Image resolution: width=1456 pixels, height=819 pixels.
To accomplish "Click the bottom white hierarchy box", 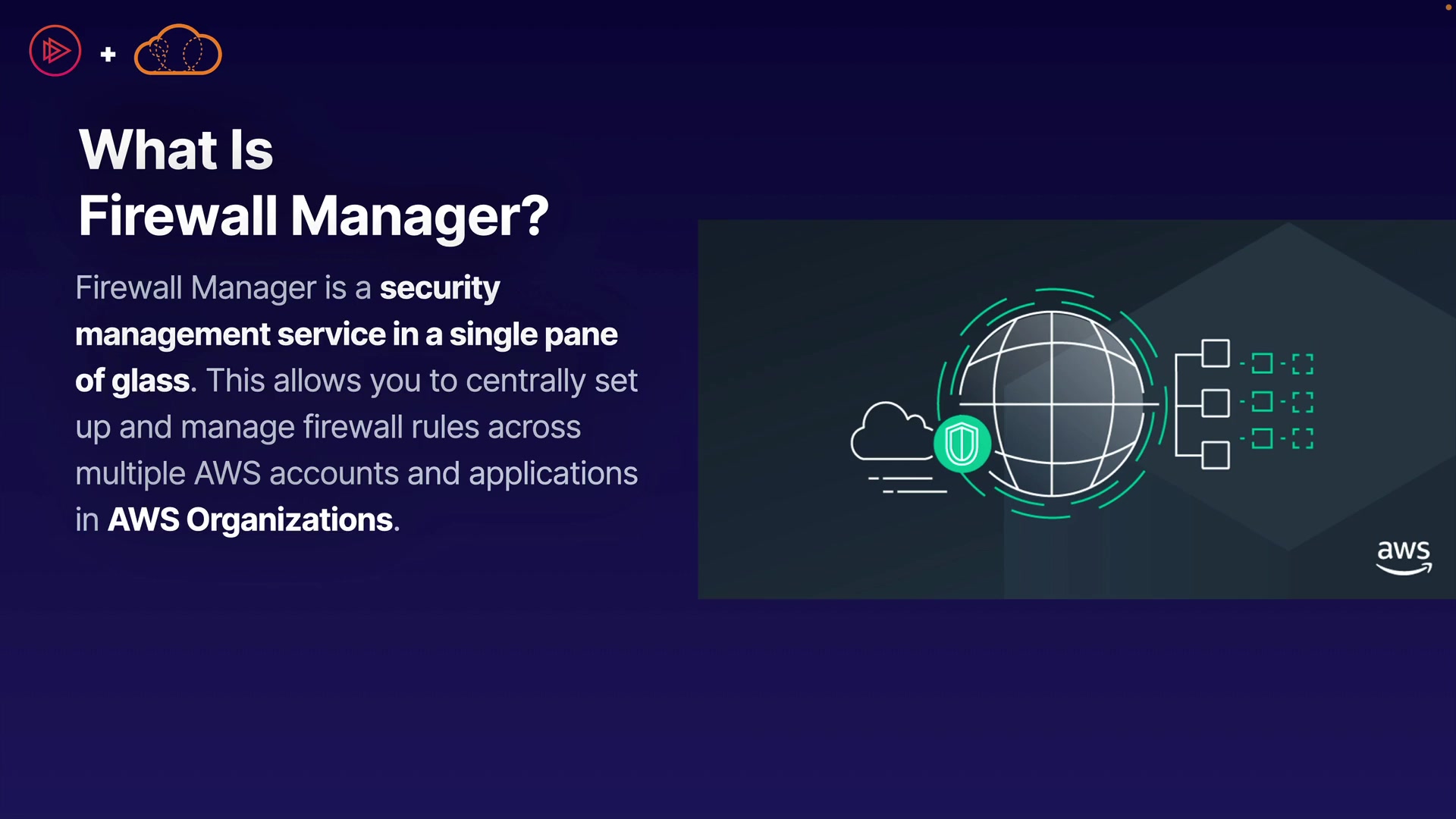I will tap(1216, 455).
